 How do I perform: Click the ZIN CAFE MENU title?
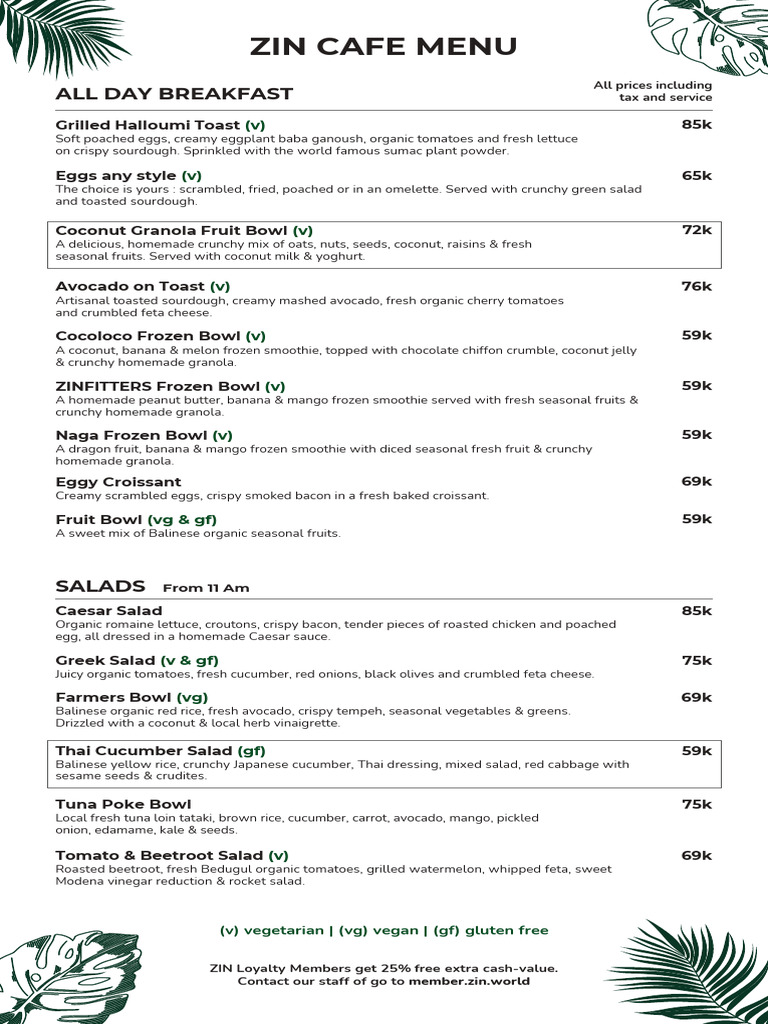click(384, 46)
